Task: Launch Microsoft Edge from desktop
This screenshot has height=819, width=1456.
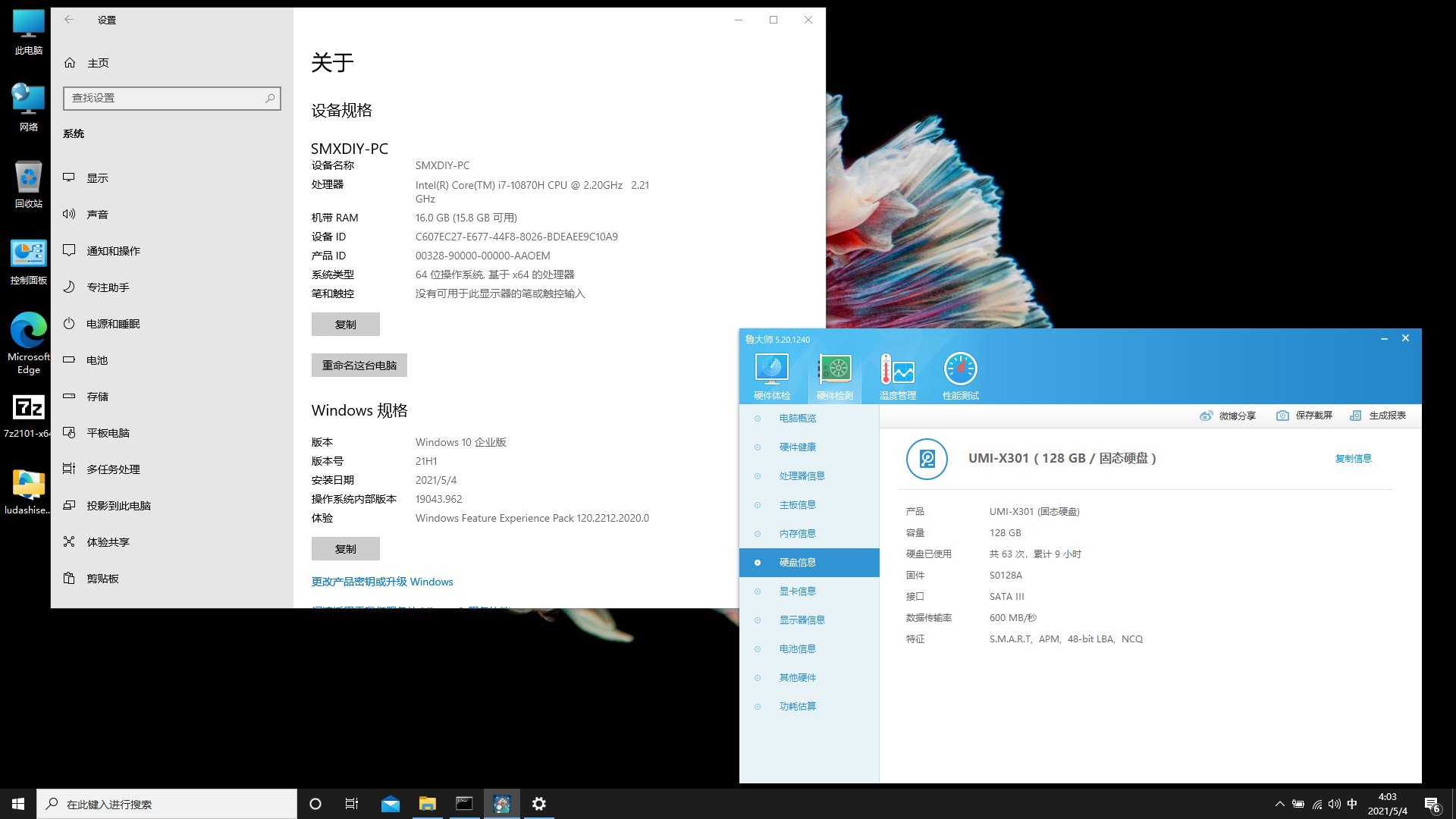Action: 29,343
